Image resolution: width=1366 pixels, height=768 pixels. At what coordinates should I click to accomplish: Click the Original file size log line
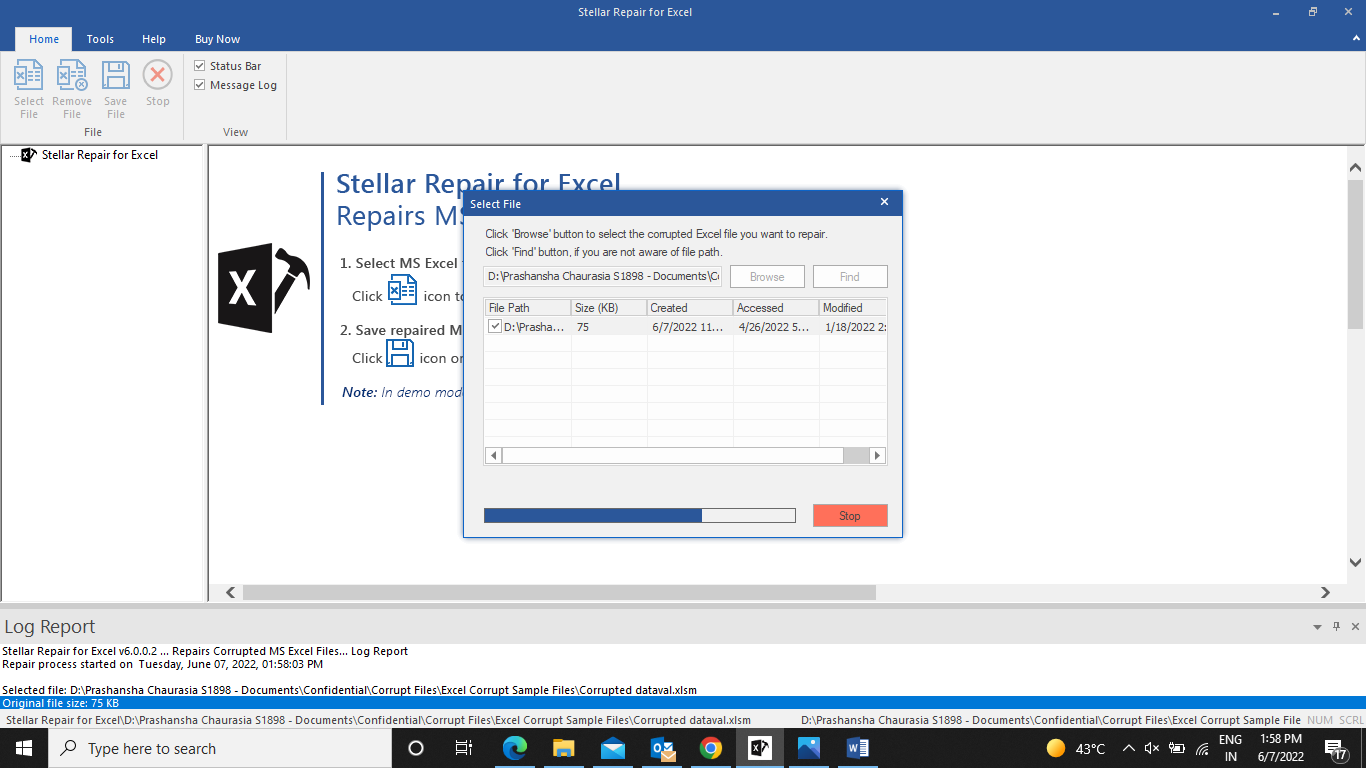tap(683, 703)
